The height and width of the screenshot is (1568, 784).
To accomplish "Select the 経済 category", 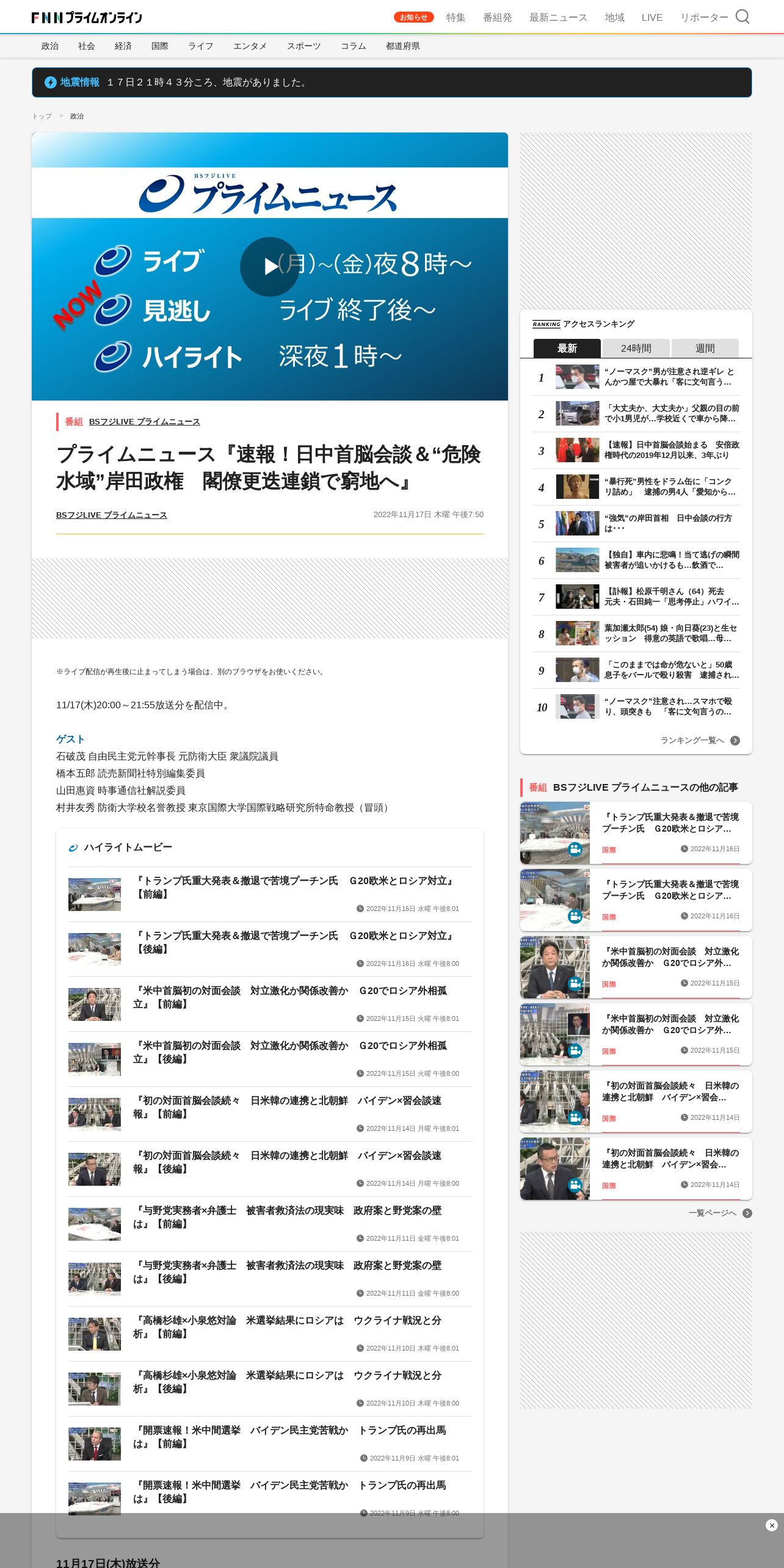I will pyautogui.click(x=123, y=46).
